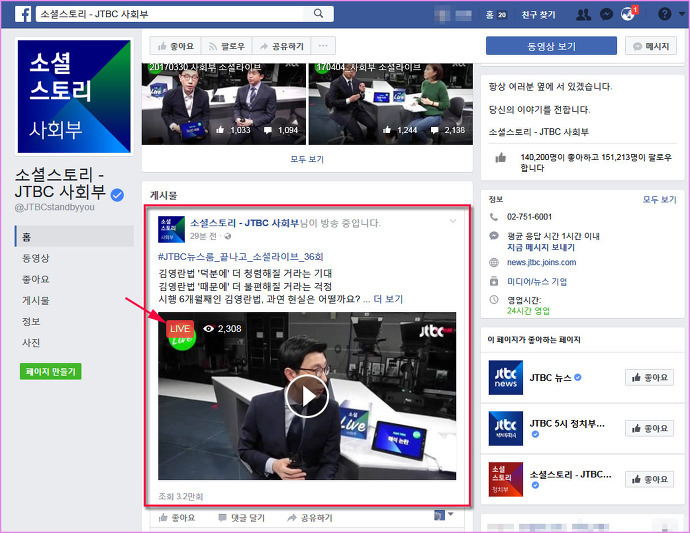The height and width of the screenshot is (533, 690).
Task: Select 좋아요 in the left sidebar
Action: (x=36, y=279)
